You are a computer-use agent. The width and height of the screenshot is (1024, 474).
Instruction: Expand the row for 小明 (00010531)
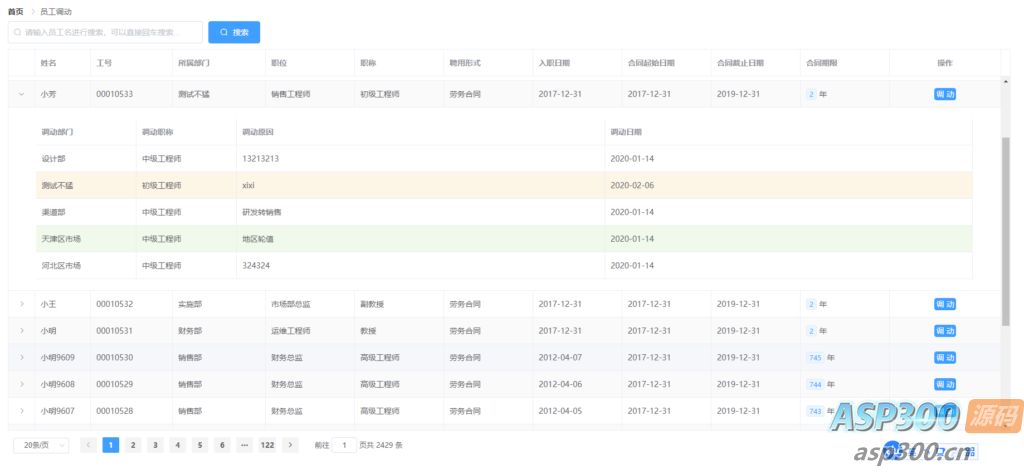tap(21, 331)
